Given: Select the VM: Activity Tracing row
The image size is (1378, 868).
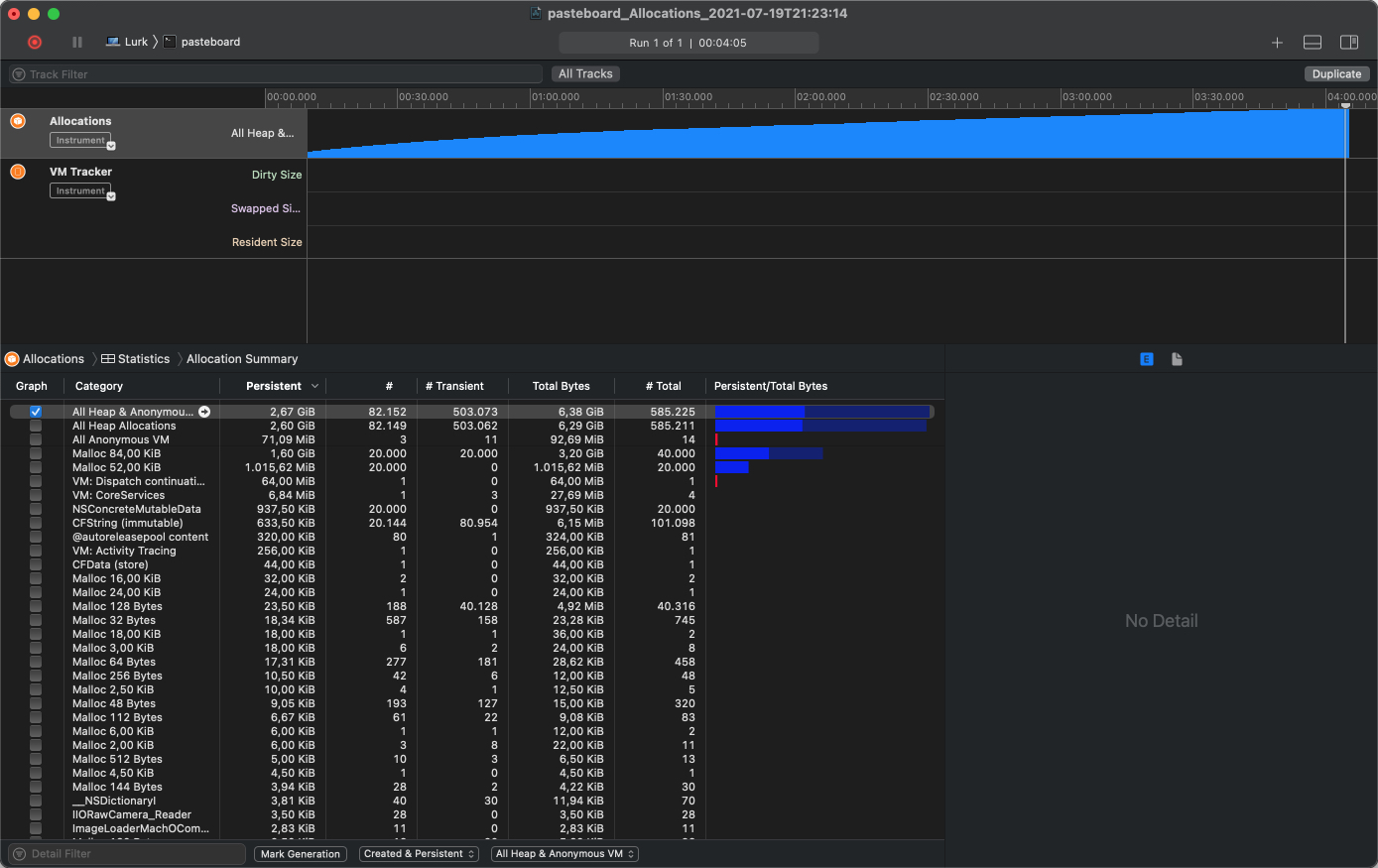Looking at the screenshot, I should pyautogui.click(x=471, y=551).
